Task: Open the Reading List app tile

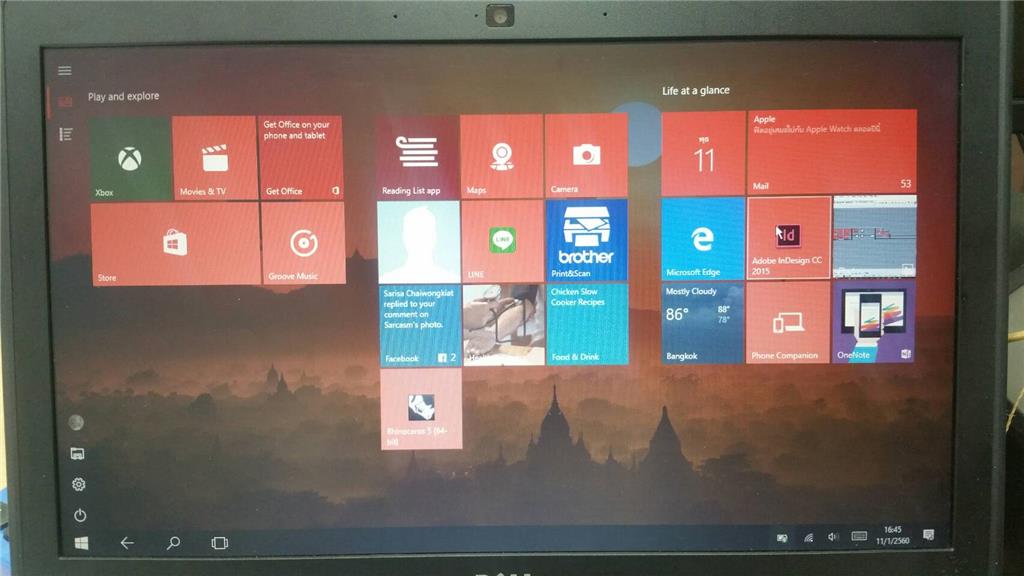Action: (418, 157)
